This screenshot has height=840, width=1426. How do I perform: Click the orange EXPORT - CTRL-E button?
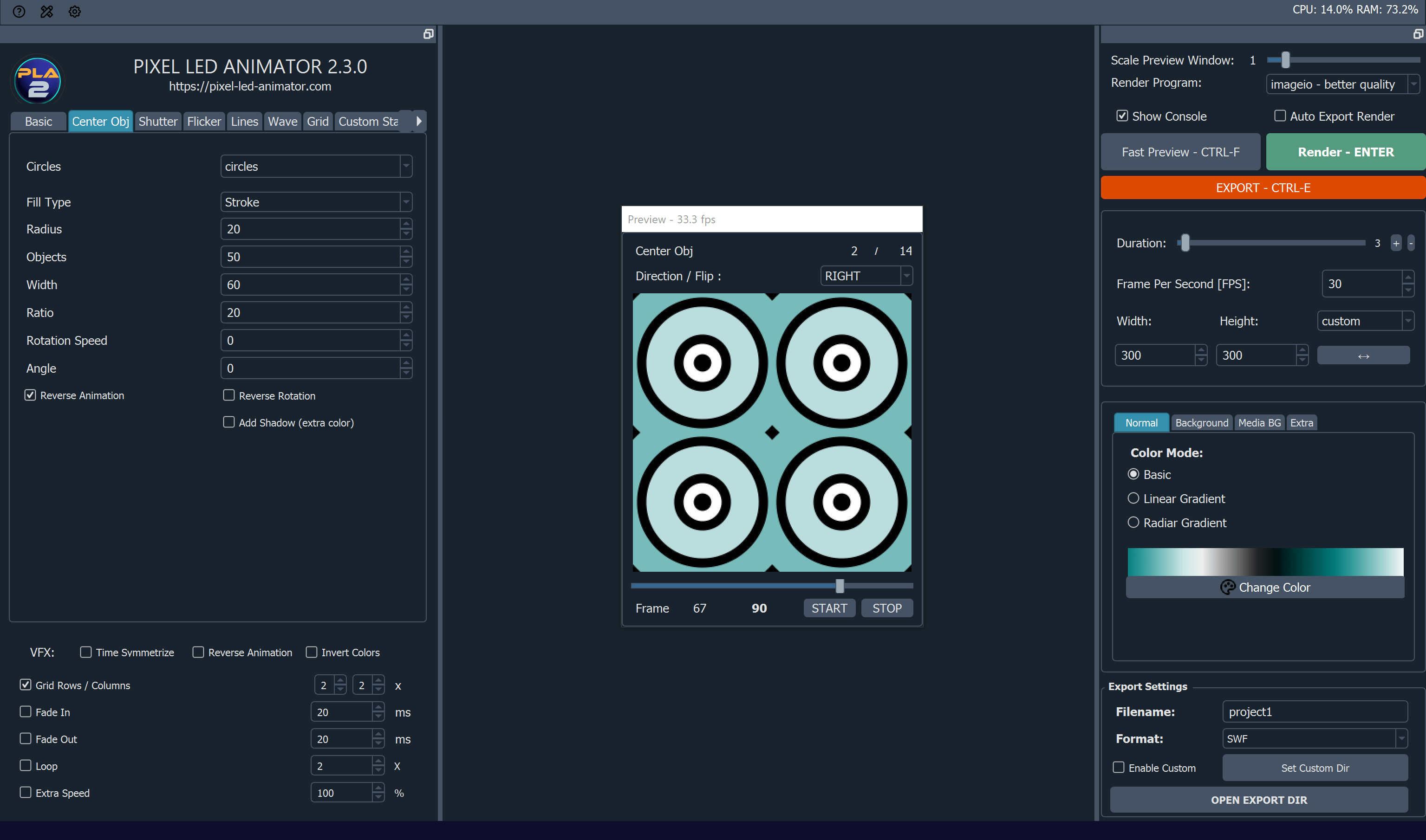(x=1263, y=188)
